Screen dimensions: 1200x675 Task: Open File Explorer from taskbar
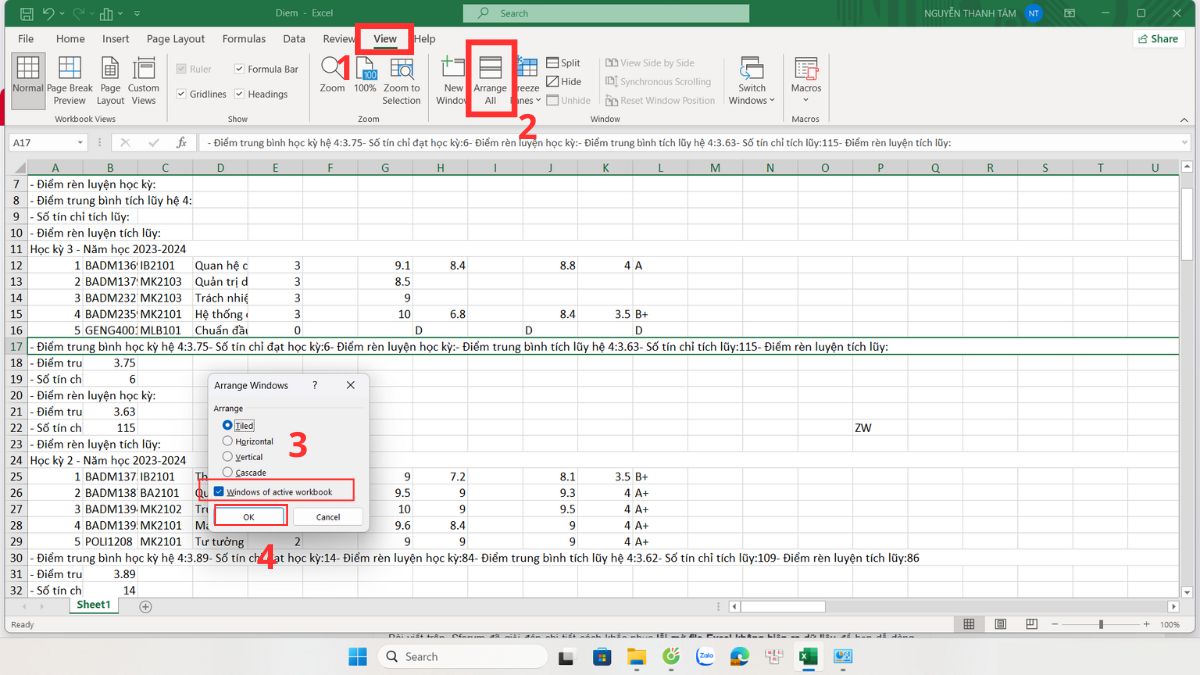(636, 656)
